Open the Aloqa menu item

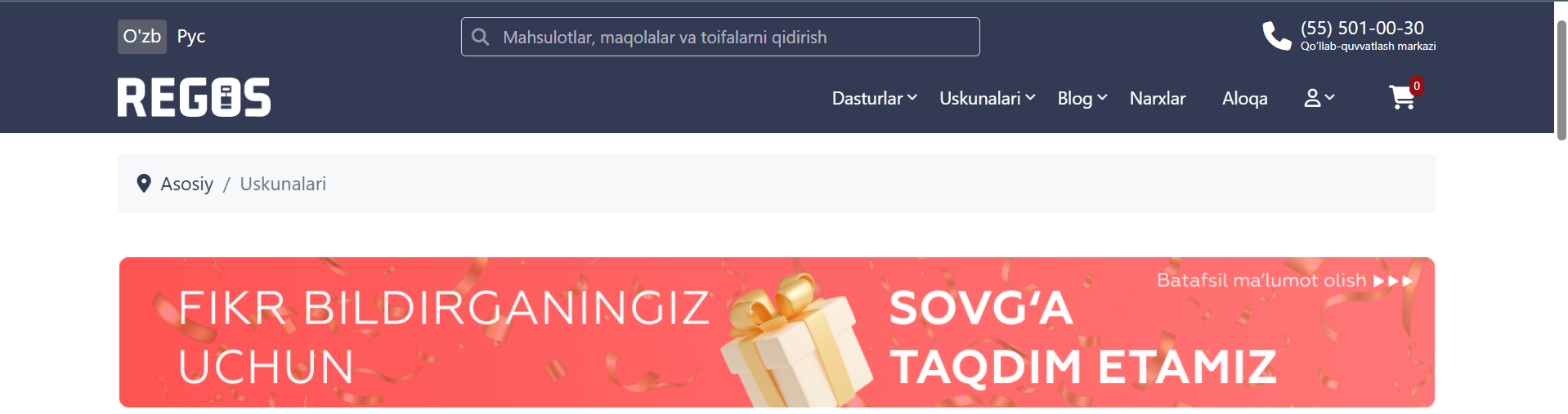(1245, 98)
